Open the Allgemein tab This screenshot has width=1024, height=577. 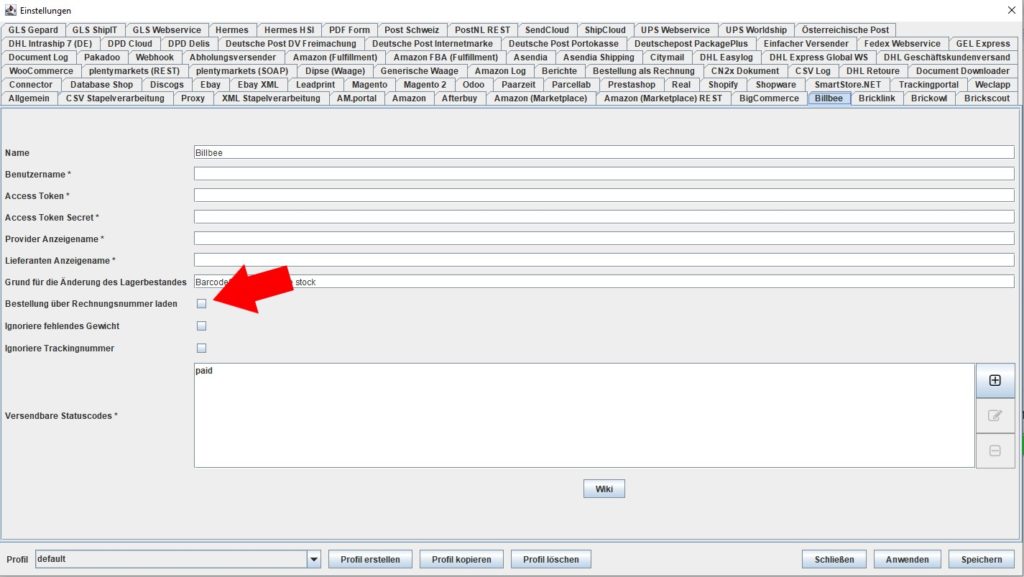[29, 98]
